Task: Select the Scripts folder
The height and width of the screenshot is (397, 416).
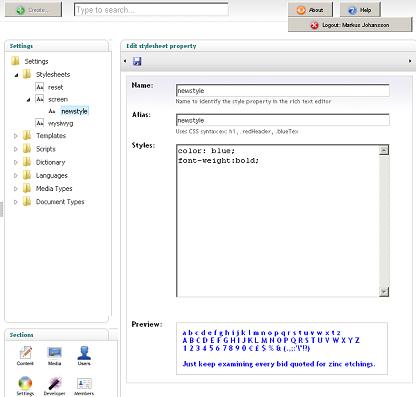Action: coord(46,149)
